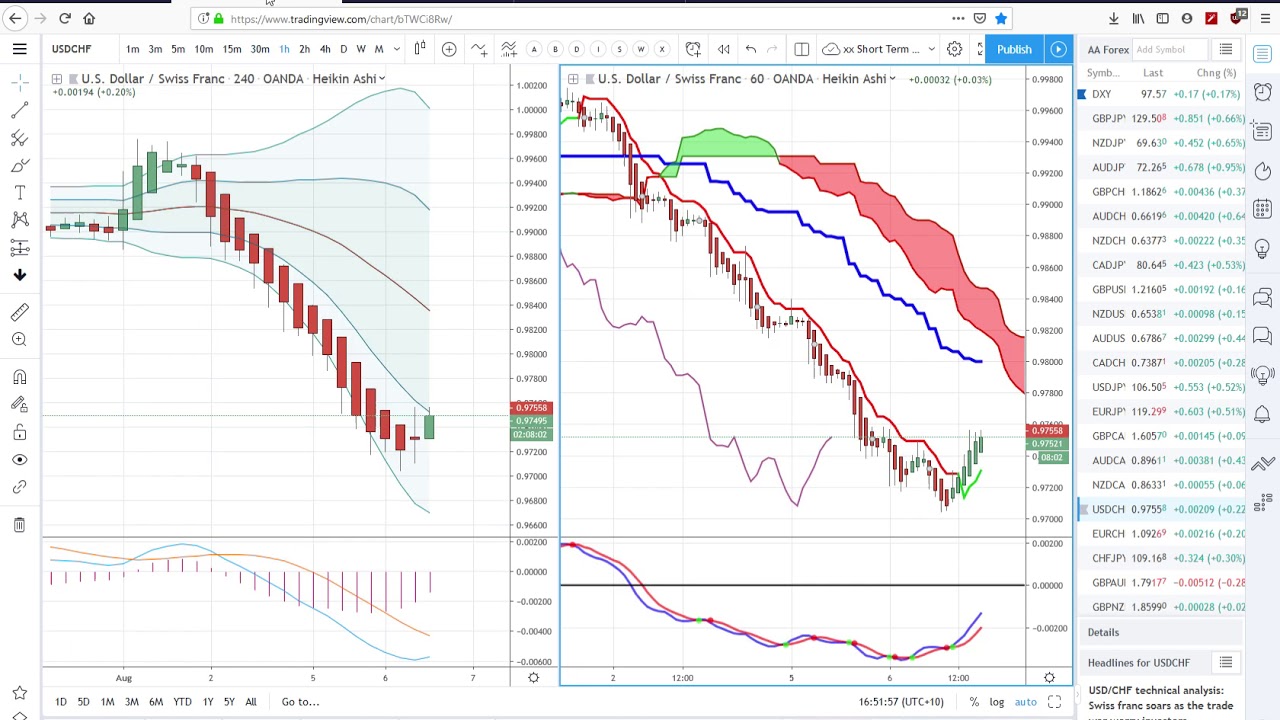The image size is (1280, 720).
Task: Select the 15m interval
Action: pyautogui.click(x=231, y=49)
